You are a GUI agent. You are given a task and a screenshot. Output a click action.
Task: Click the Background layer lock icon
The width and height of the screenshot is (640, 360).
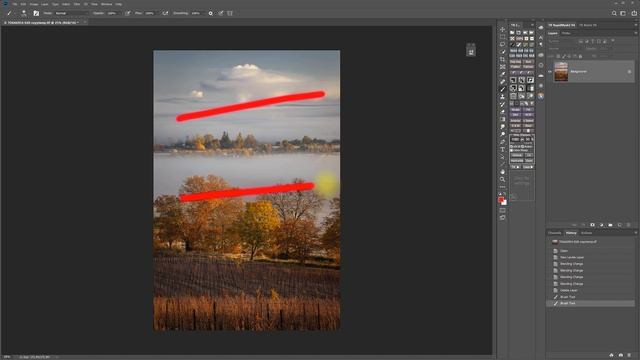tap(629, 71)
